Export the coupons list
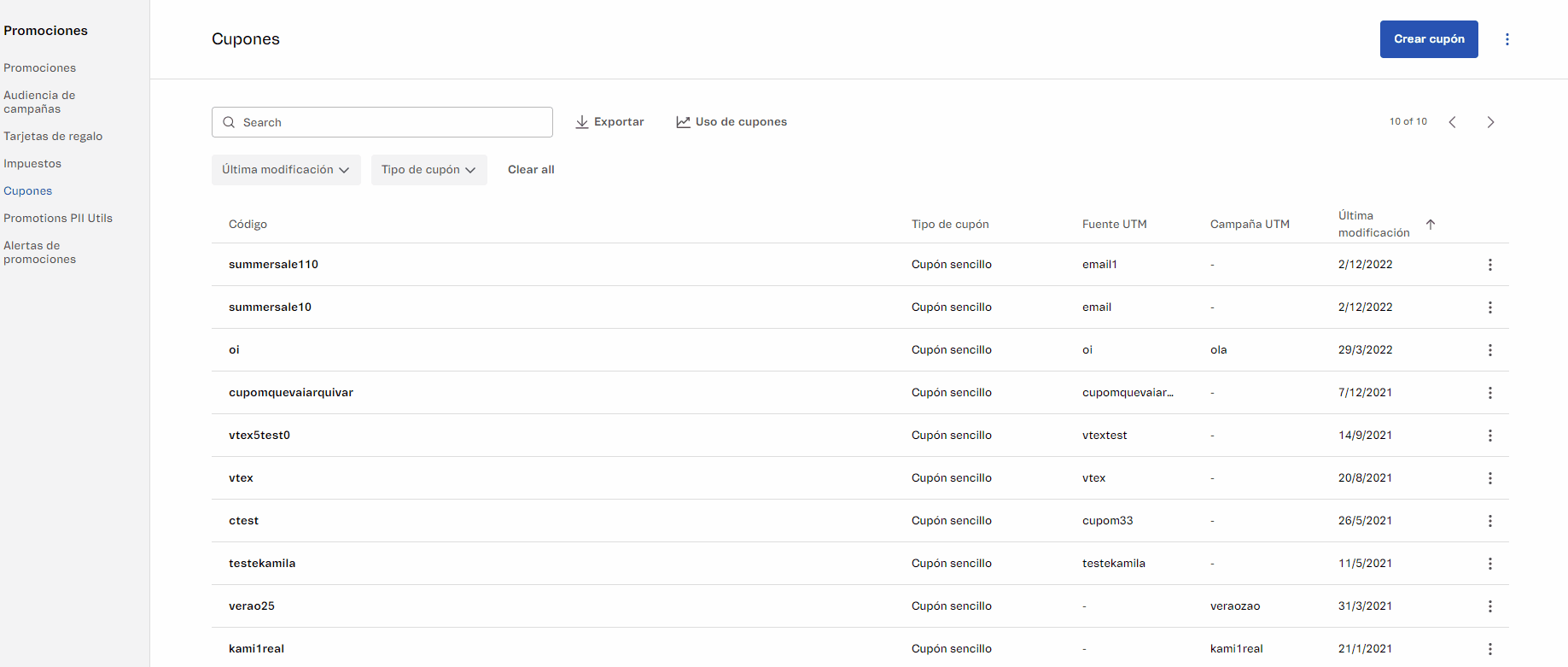This screenshot has width=1568, height=667. [x=609, y=122]
